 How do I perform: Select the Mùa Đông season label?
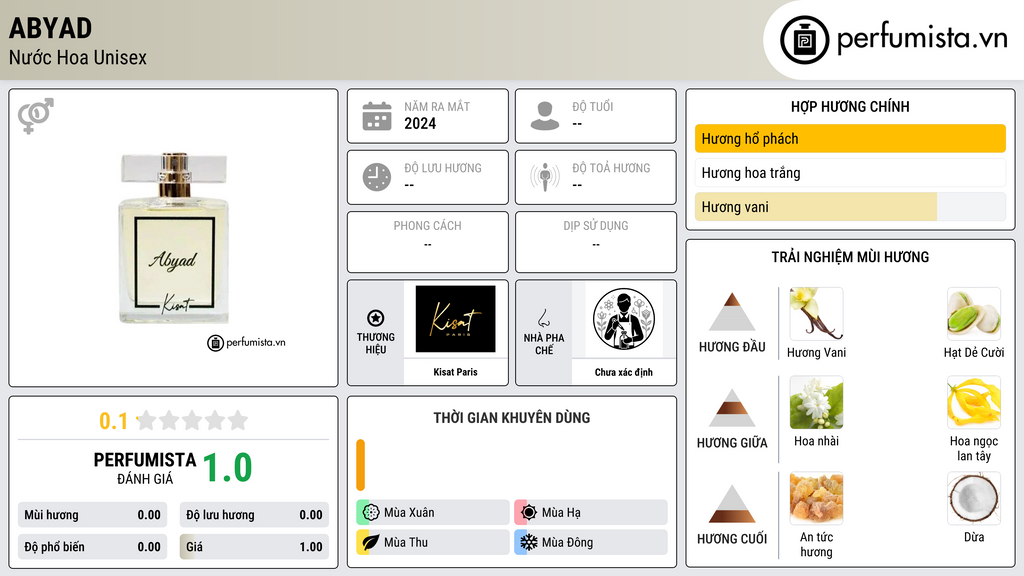(568, 542)
